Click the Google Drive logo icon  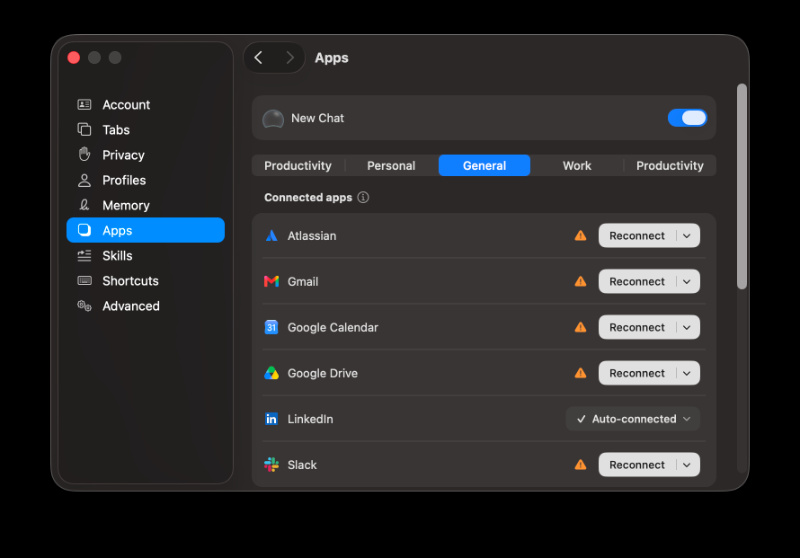tap(271, 373)
